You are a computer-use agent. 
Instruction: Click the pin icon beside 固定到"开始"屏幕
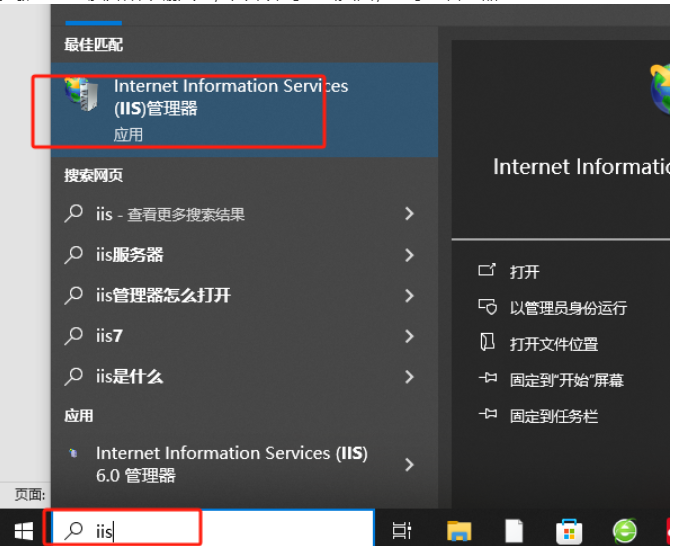tap(488, 378)
